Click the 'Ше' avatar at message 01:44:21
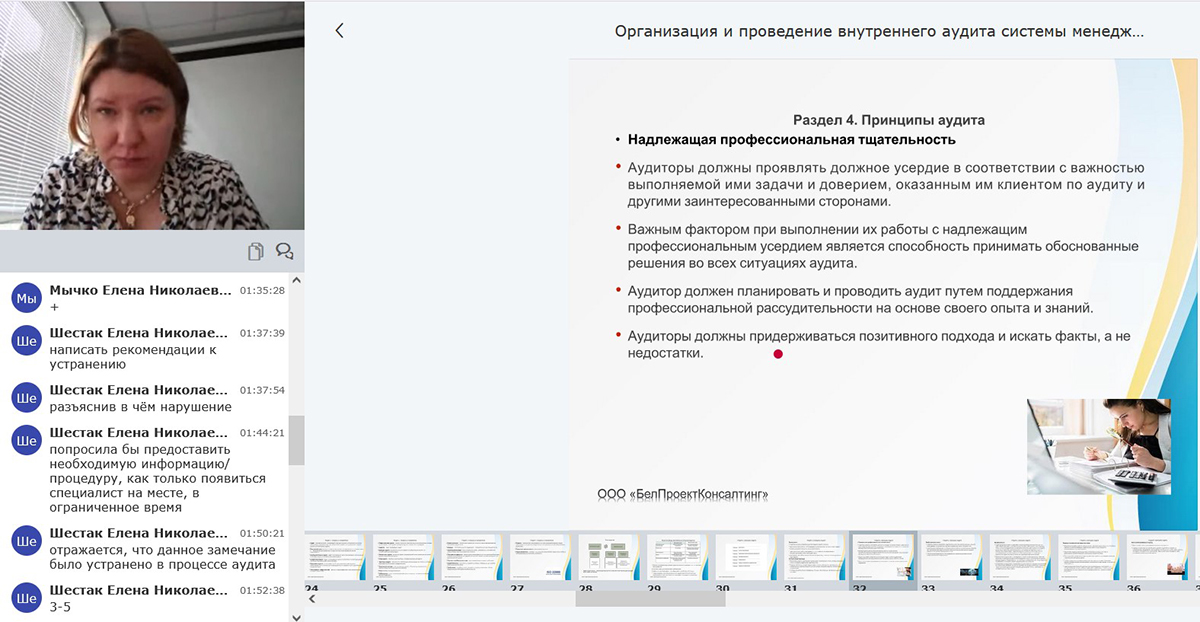 point(26,440)
